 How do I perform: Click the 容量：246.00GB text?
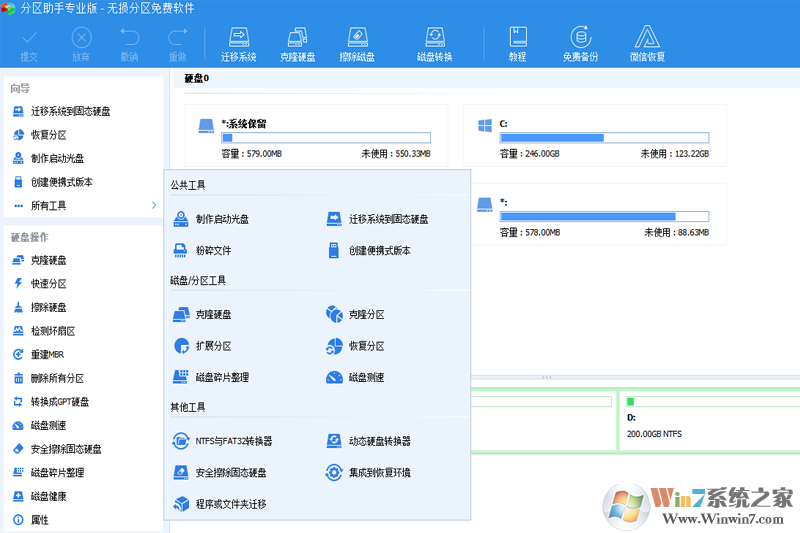pyautogui.click(x=530, y=154)
